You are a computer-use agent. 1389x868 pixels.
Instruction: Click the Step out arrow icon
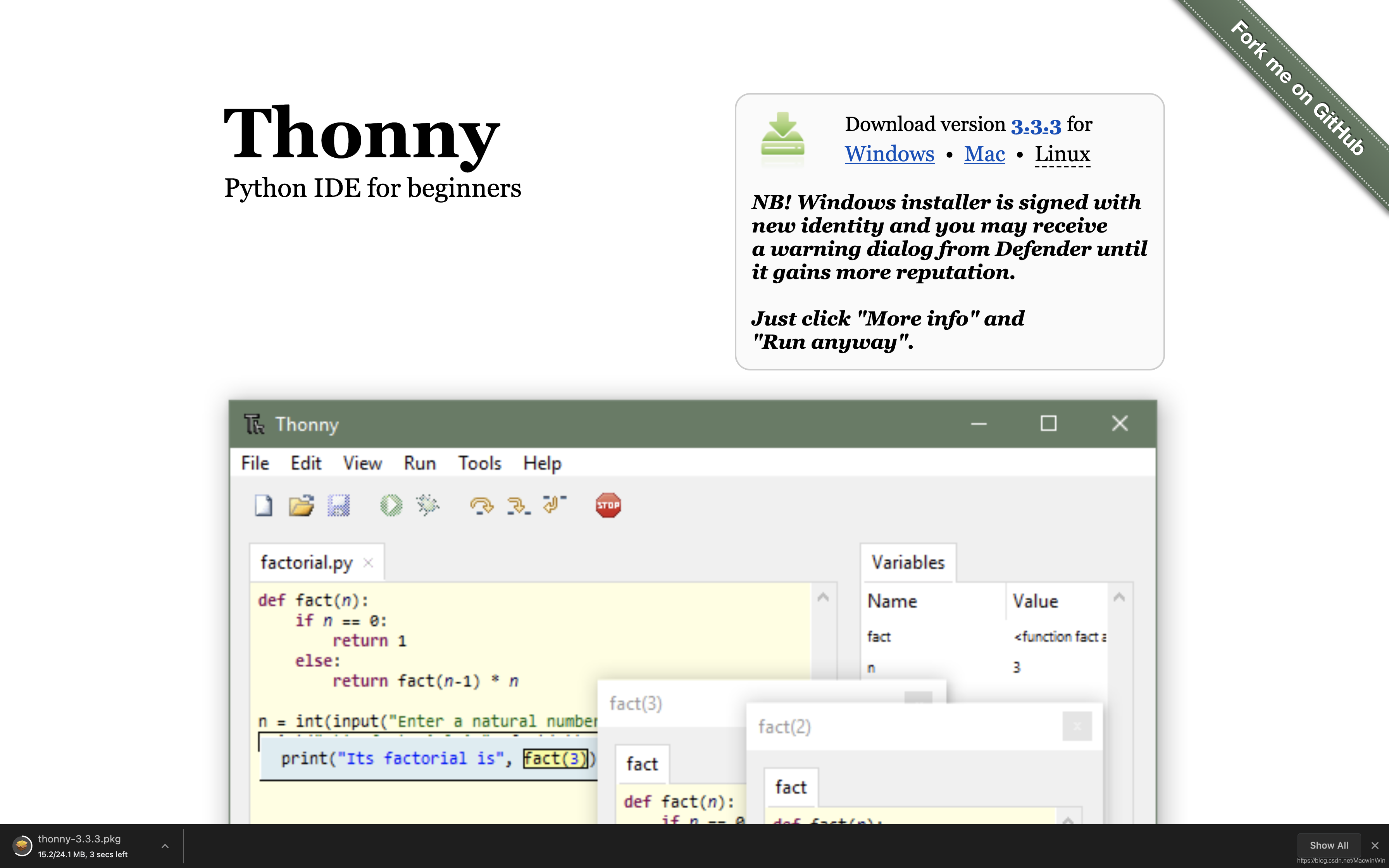555,505
